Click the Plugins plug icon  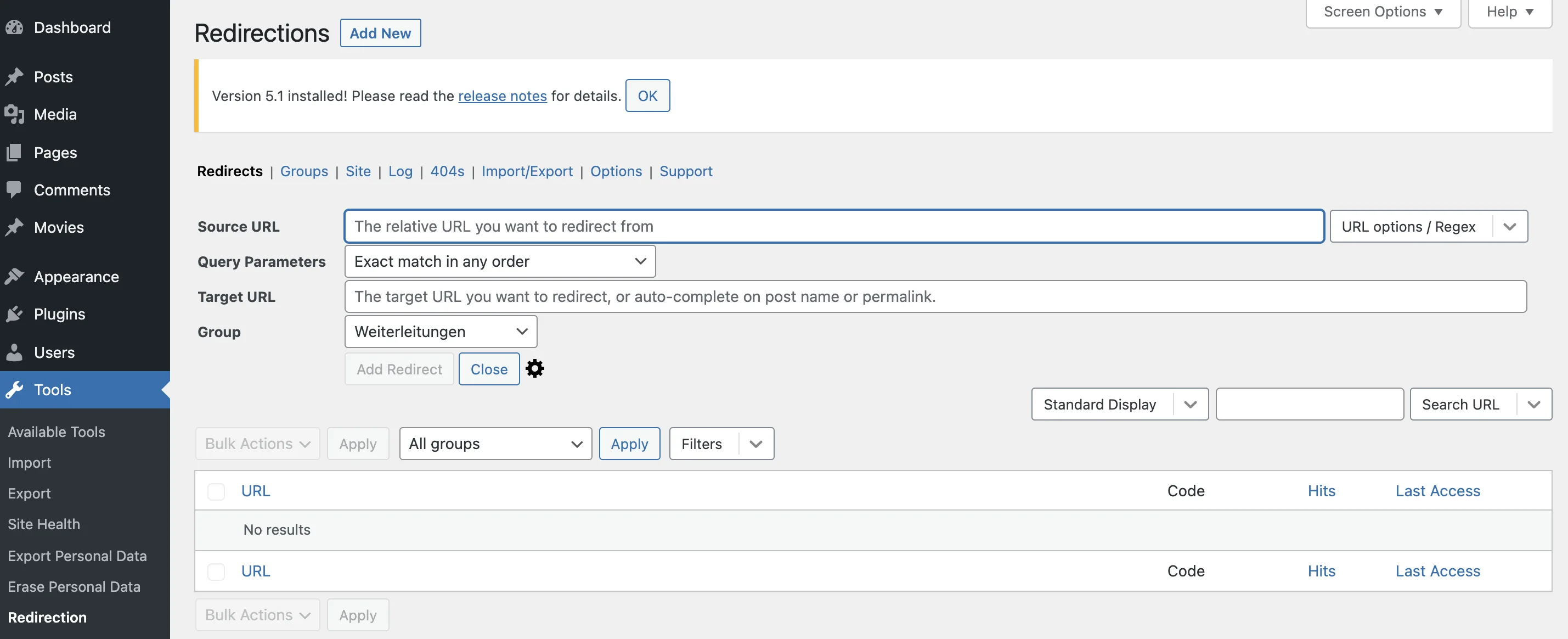pos(15,313)
